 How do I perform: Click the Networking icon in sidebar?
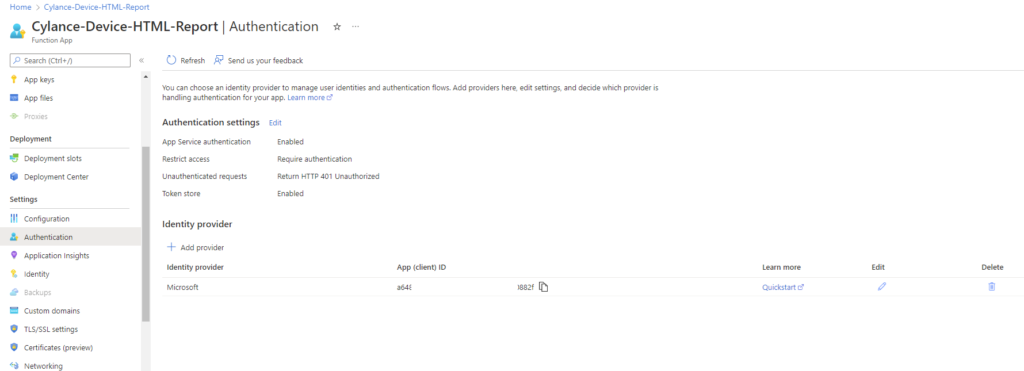tap(14, 366)
